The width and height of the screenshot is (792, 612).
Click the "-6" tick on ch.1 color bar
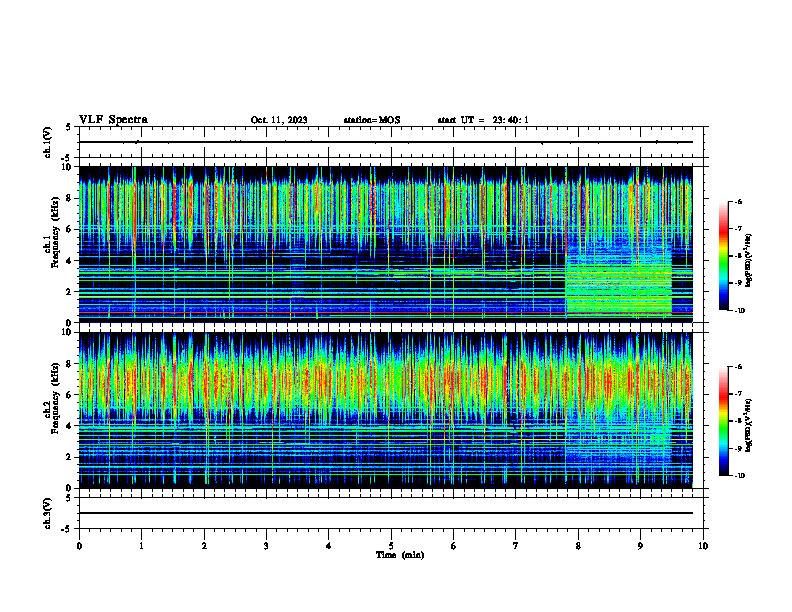738,201
